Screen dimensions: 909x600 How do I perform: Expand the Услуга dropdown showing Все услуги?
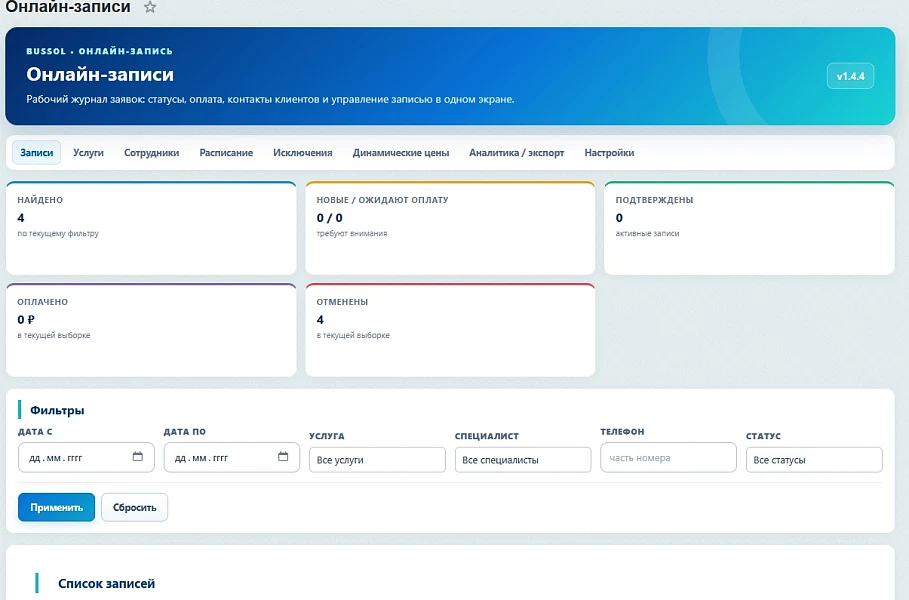pyautogui.click(x=377, y=460)
